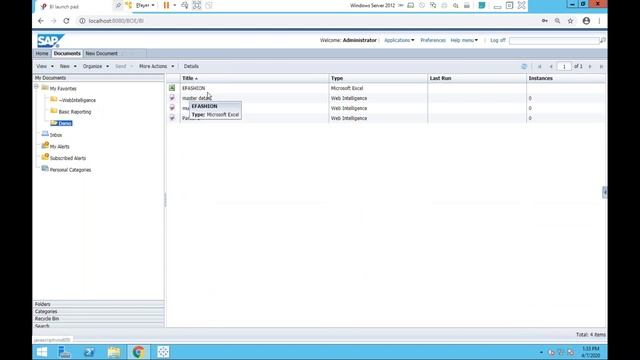Click the master detail Web Intelligence icon
Image resolution: width=640 pixels, height=360 pixels.
172,98
